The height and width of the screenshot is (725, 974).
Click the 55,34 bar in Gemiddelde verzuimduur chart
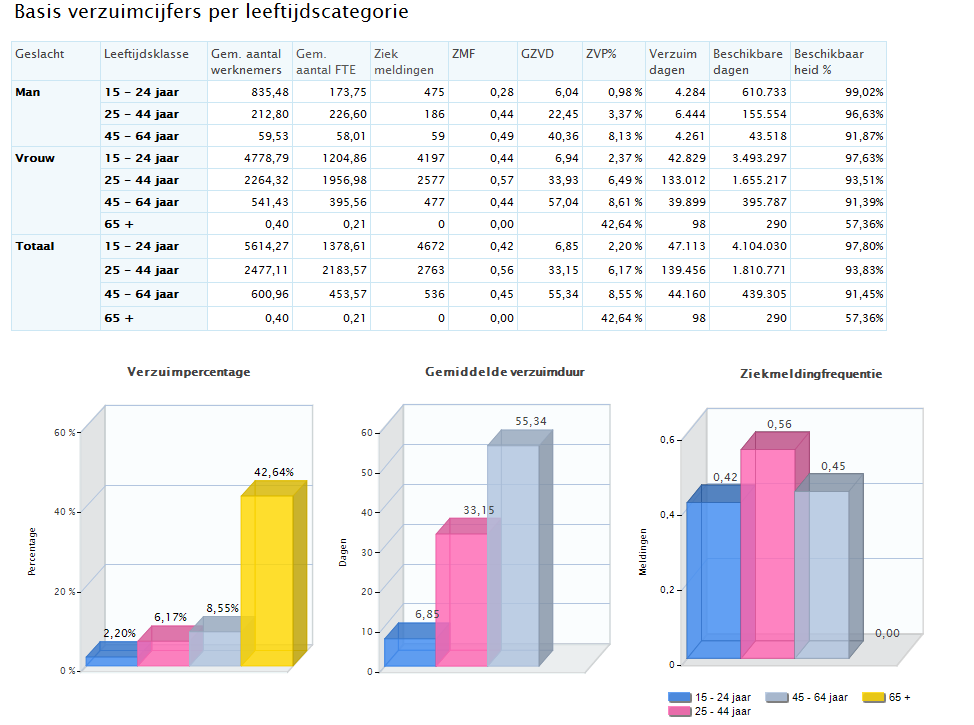click(x=512, y=555)
